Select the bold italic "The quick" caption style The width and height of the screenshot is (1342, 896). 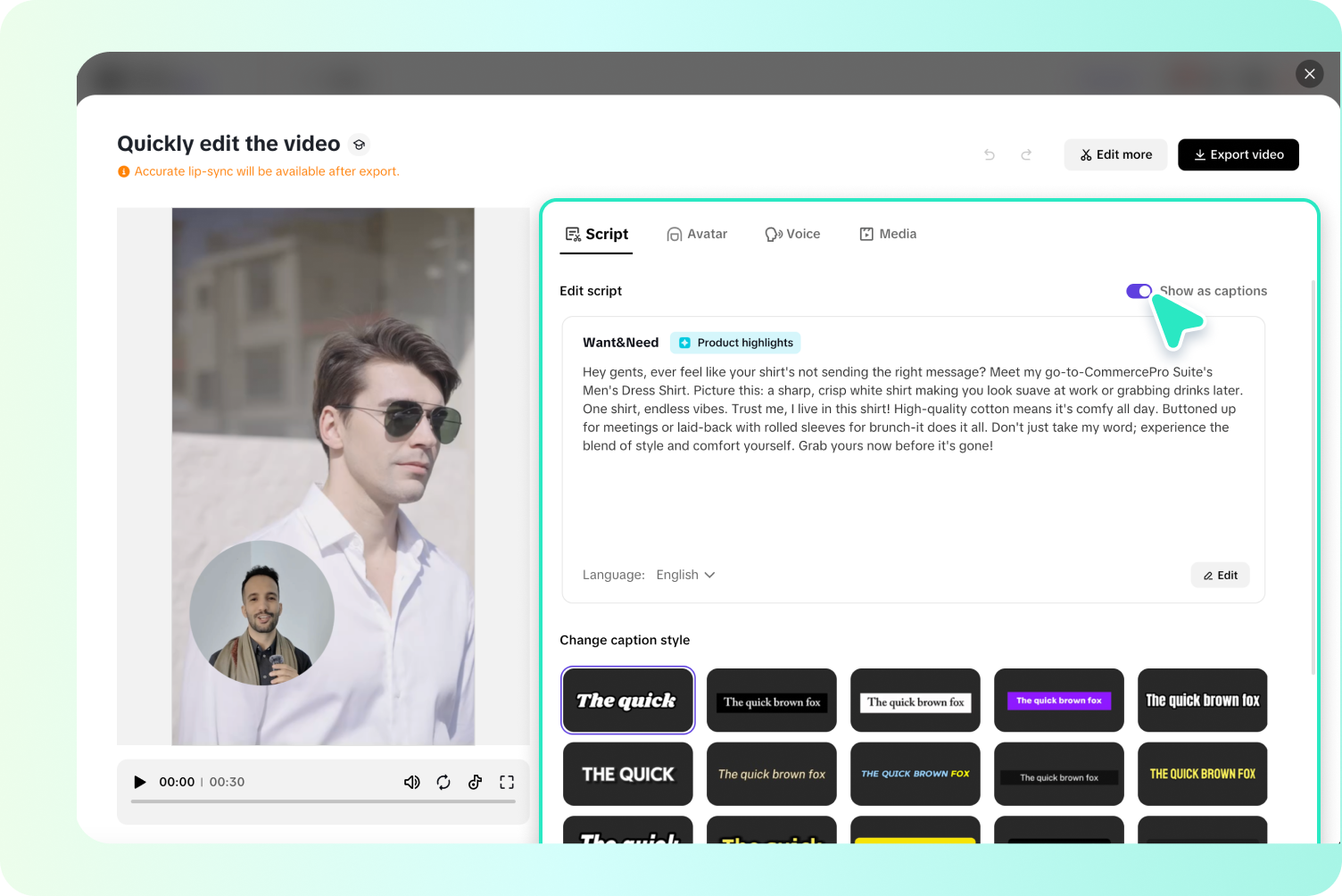[x=628, y=701]
